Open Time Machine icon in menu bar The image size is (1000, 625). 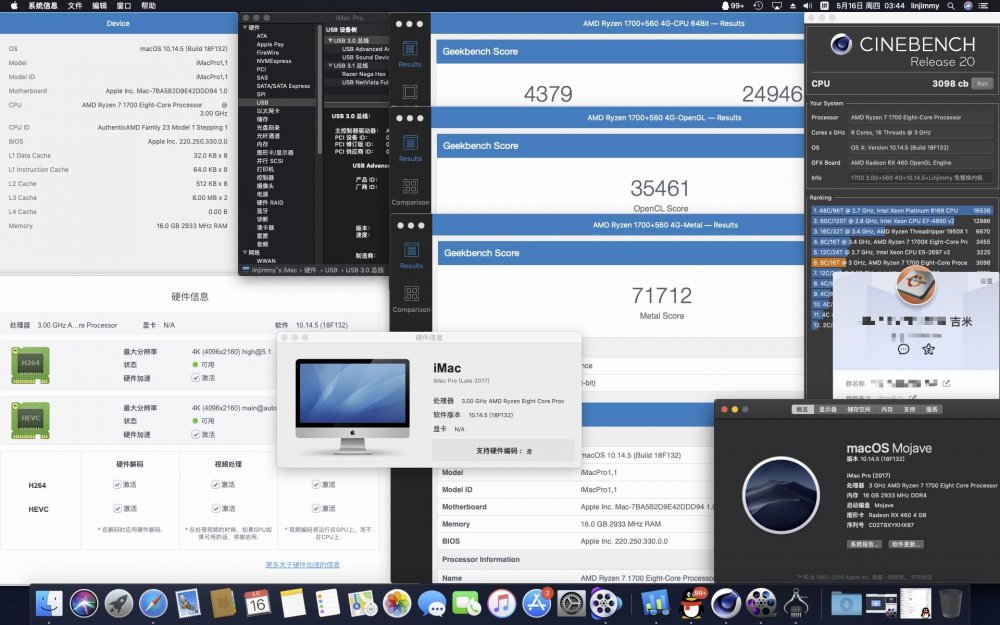click(758, 6)
